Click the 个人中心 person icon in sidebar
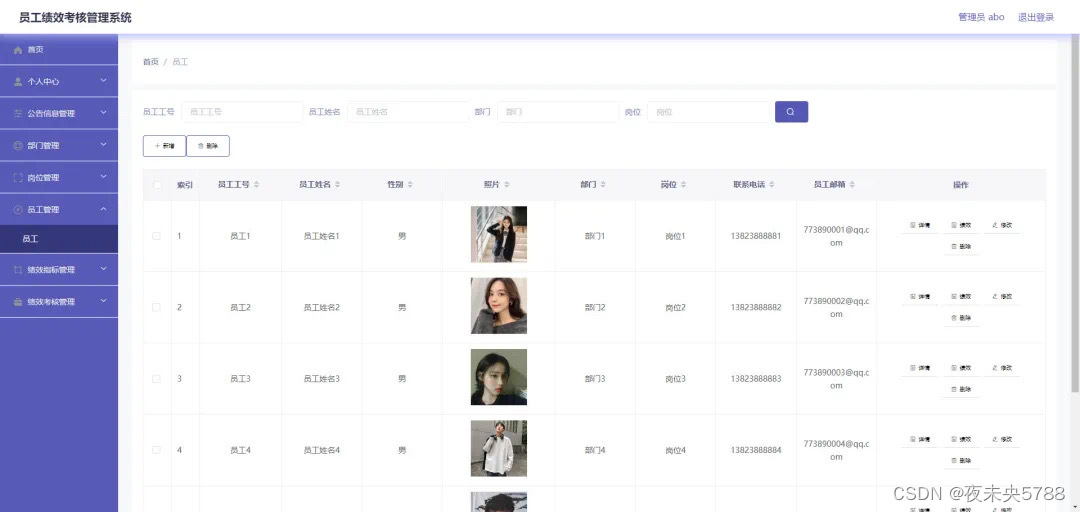Screen dimensions: 1080x512 coord(19,81)
